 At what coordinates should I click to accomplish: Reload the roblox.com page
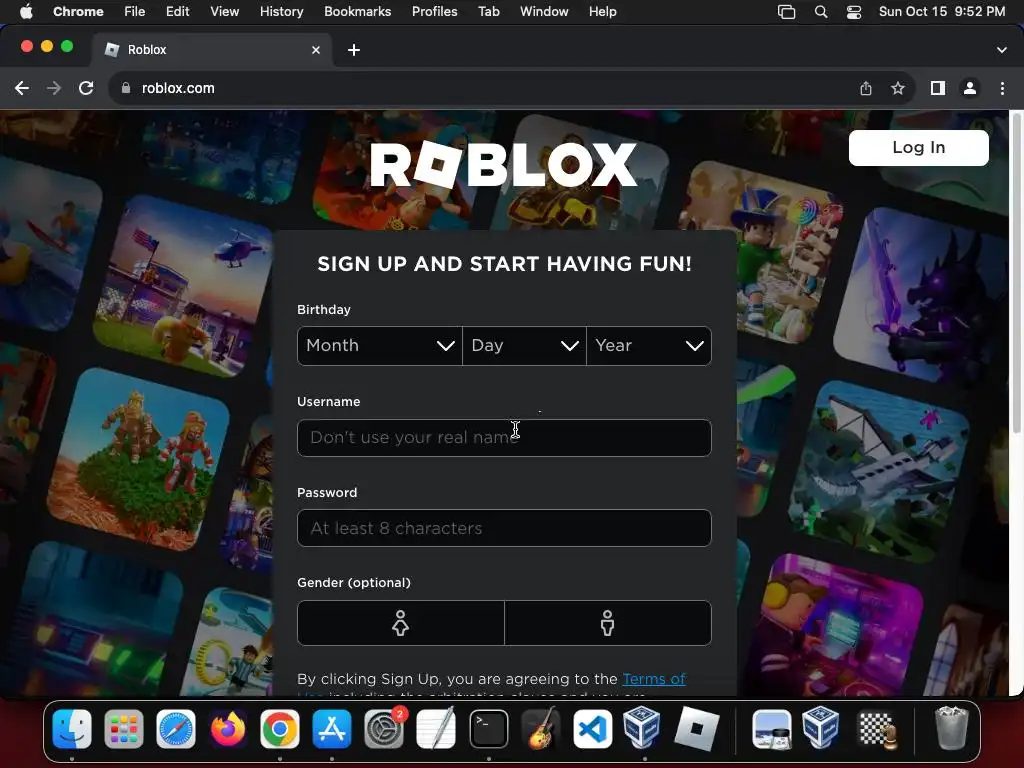(86, 88)
